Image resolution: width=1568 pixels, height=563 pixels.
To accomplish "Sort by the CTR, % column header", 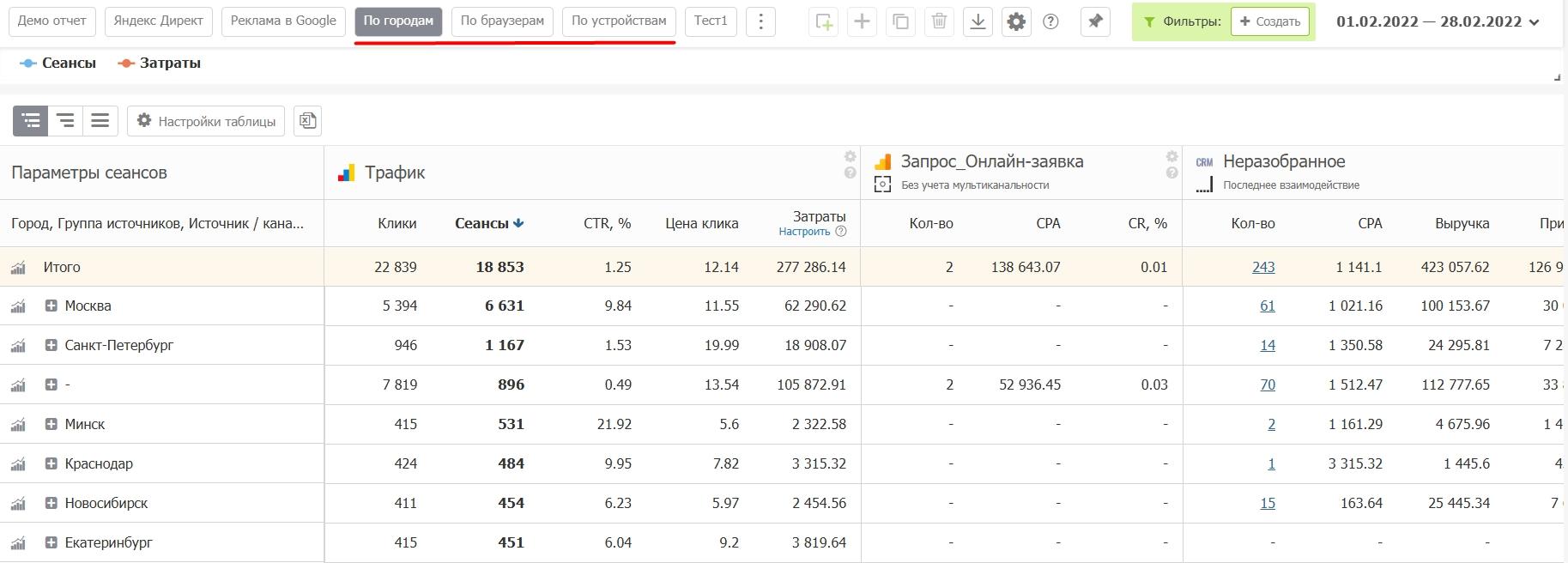I will coord(608,223).
